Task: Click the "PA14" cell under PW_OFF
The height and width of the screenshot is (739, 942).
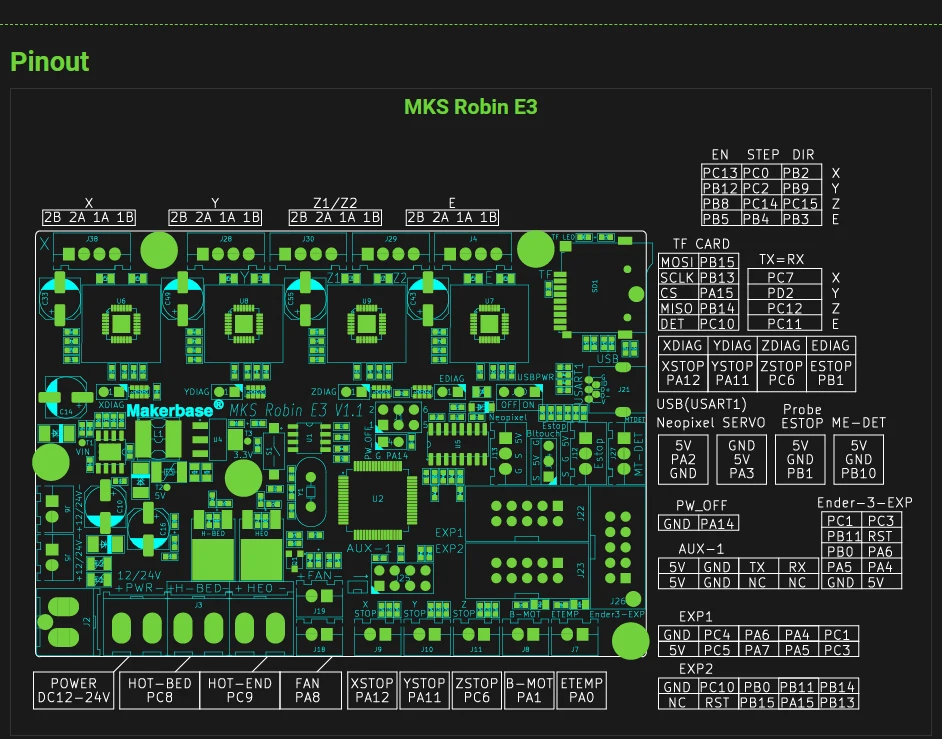Action: click(x=718, y=523)
